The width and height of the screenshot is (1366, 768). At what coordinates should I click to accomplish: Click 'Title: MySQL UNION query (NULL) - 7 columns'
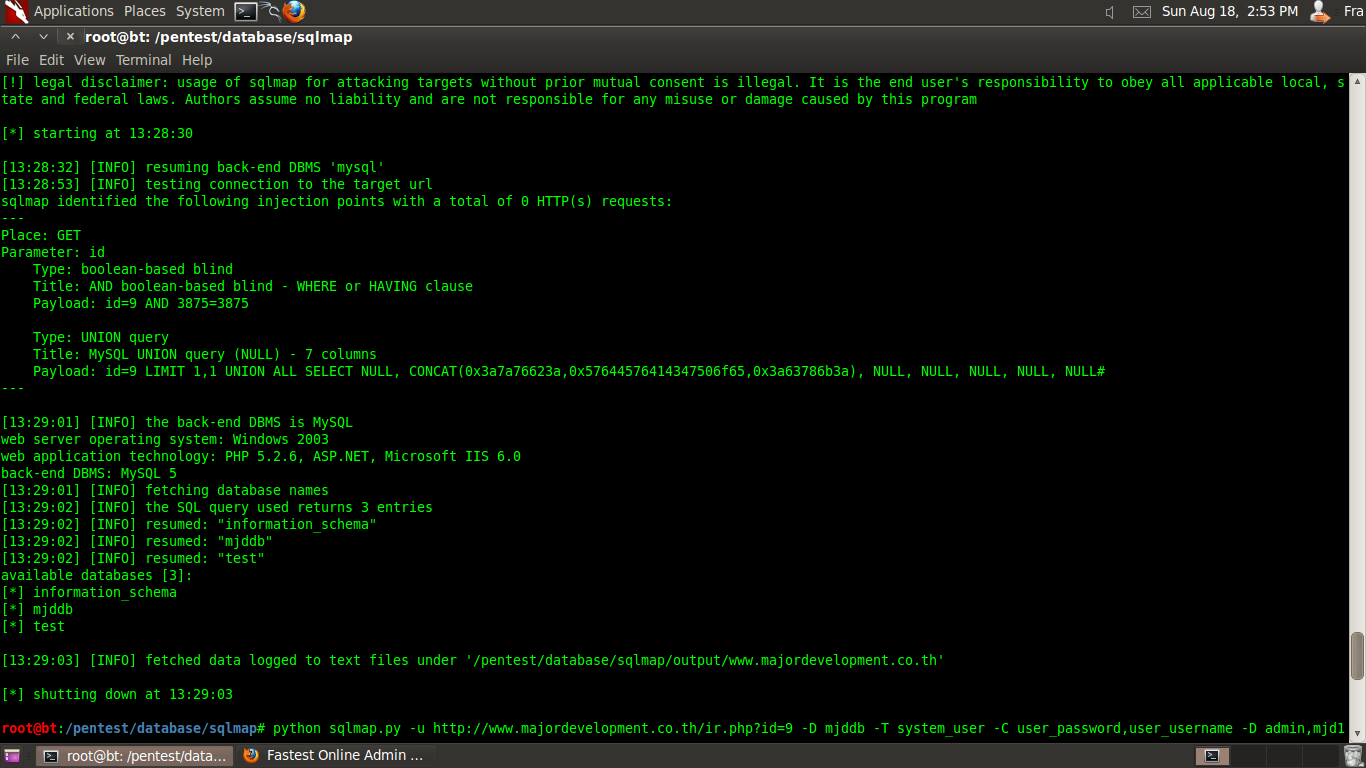click(x=205, y=354)
